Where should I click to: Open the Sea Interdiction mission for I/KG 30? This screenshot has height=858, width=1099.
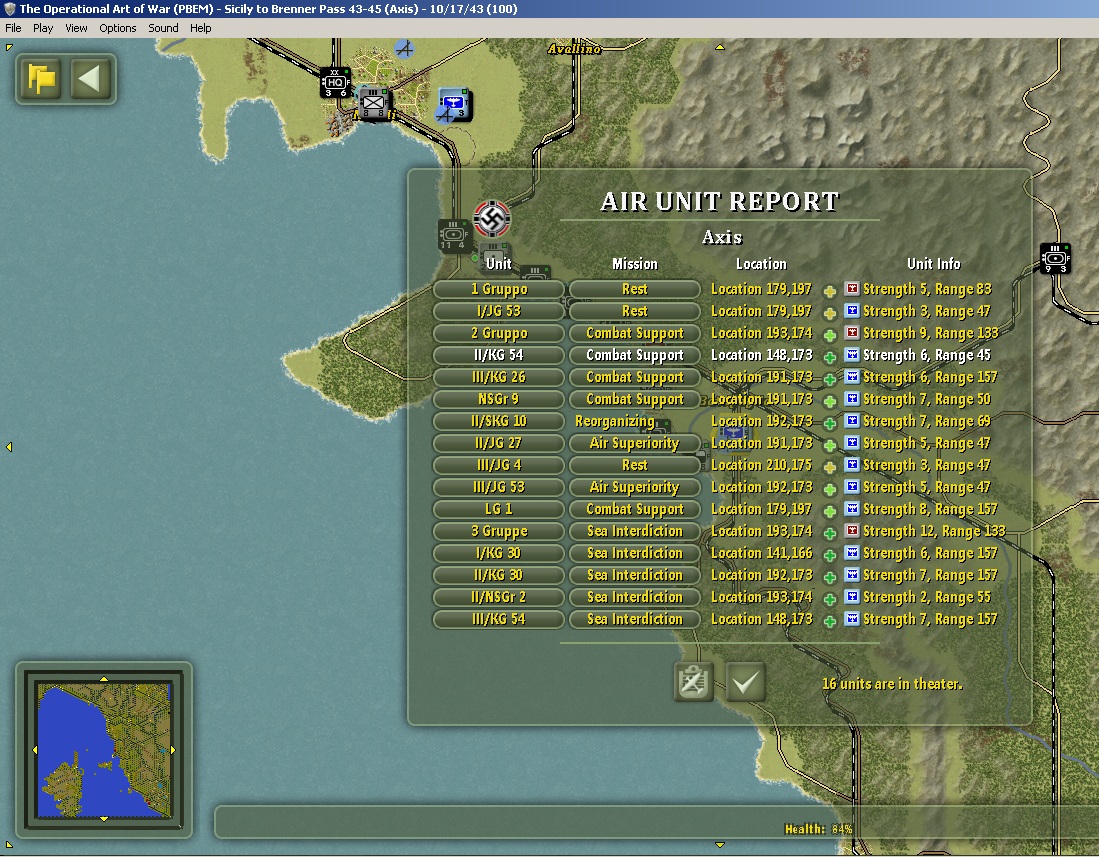[x=634, y=553]
